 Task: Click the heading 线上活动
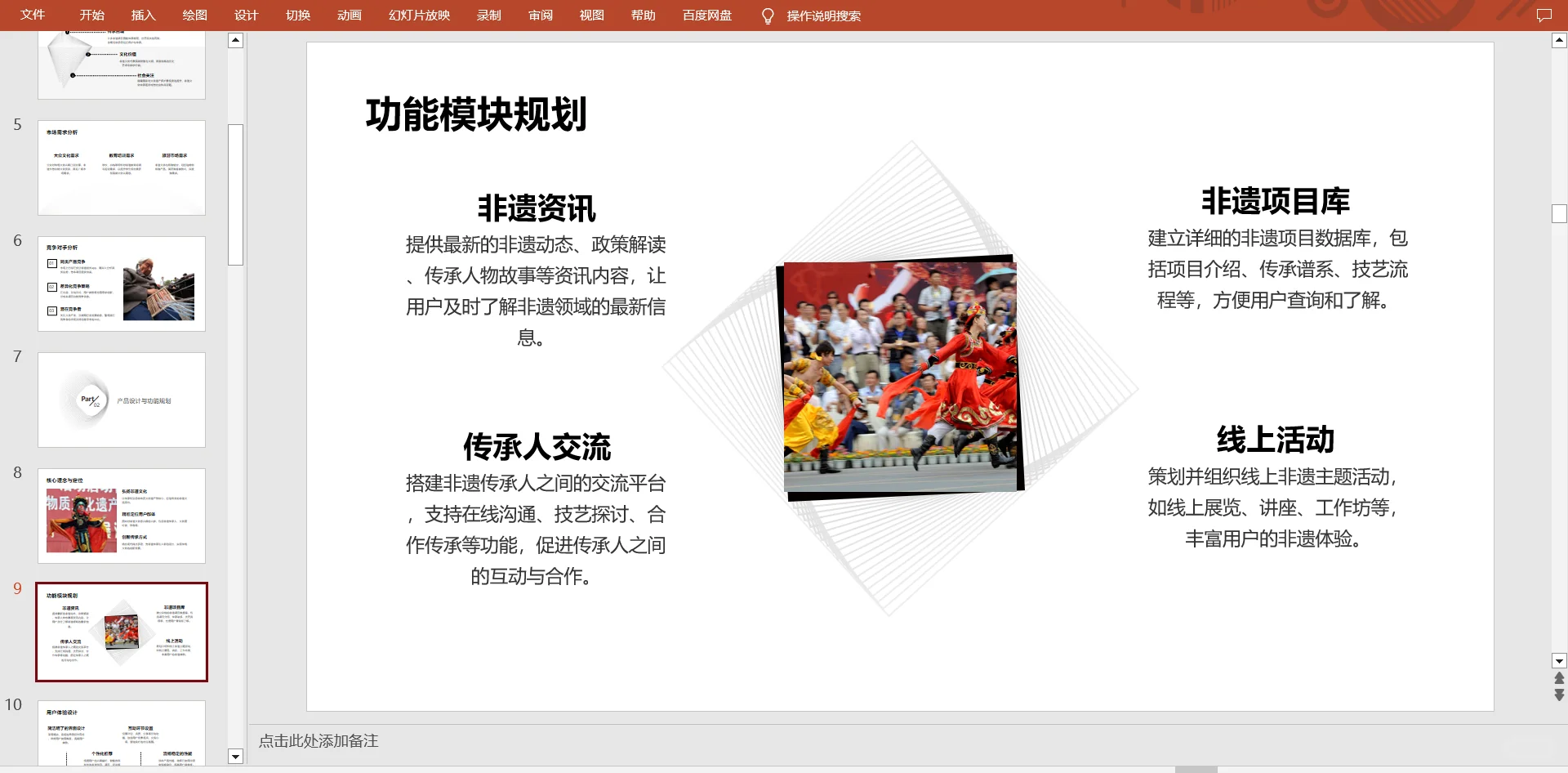point(1275,440)
